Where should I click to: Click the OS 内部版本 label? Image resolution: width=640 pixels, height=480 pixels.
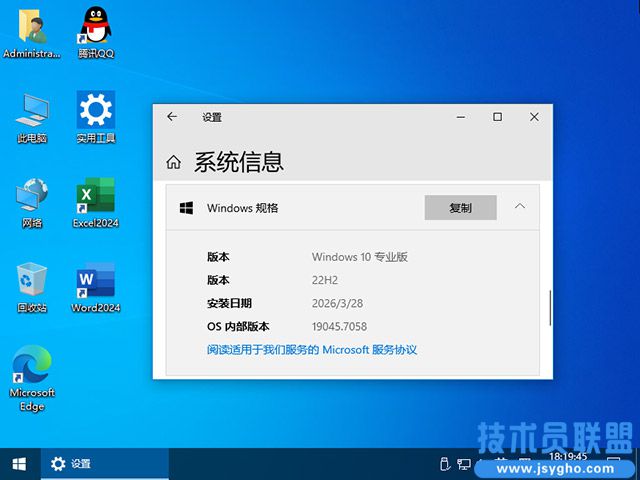tap(238, 327)
